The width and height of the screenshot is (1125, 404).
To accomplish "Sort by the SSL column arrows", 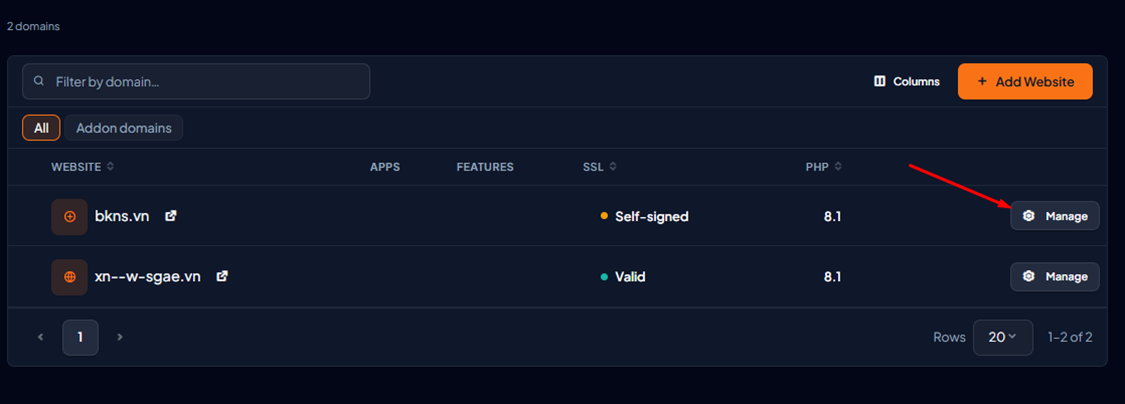I will click(x=613, y=166).
